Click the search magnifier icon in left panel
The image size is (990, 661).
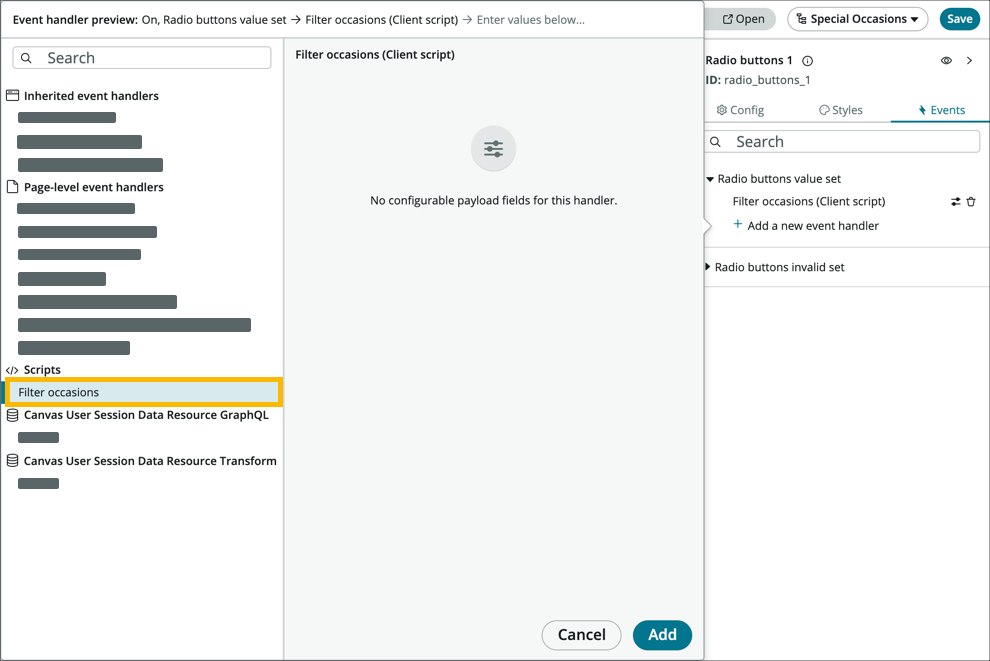[26, 57]
